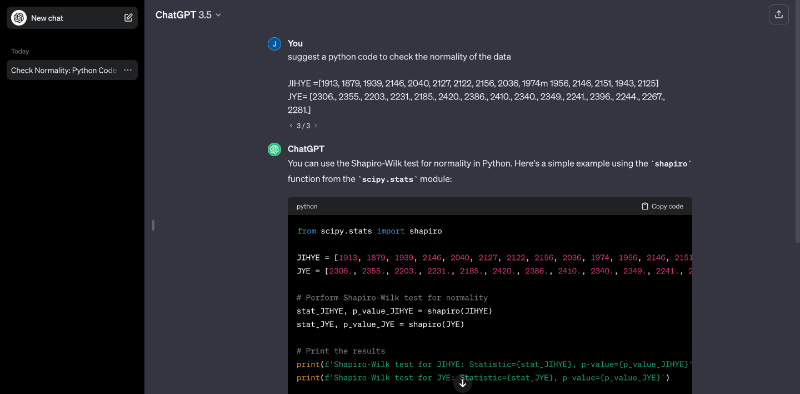800x394 pixels.
Task: Click the 'You' sender name
Action: (295, 43)
